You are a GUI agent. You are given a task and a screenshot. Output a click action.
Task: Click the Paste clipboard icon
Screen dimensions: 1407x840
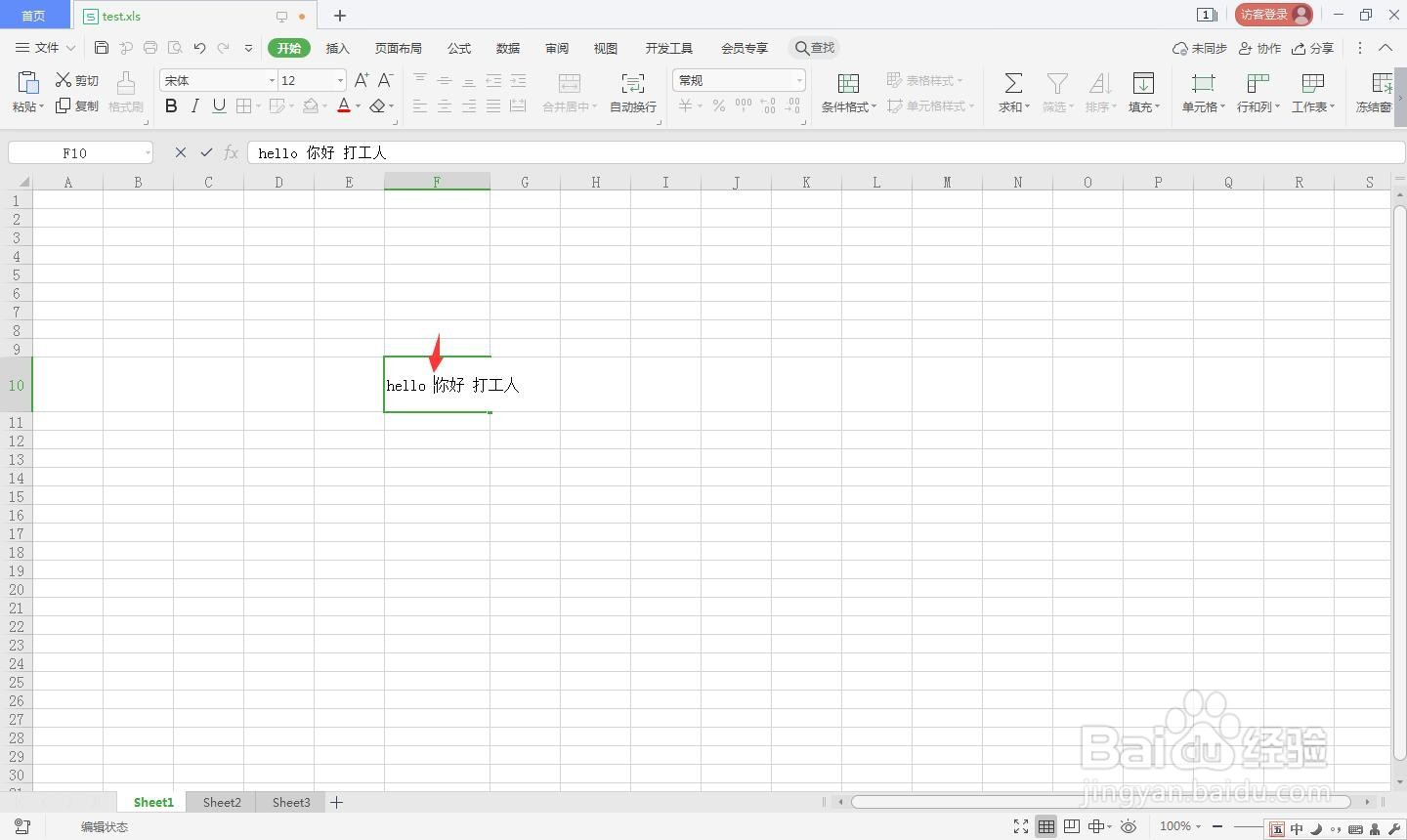(27, 83)
